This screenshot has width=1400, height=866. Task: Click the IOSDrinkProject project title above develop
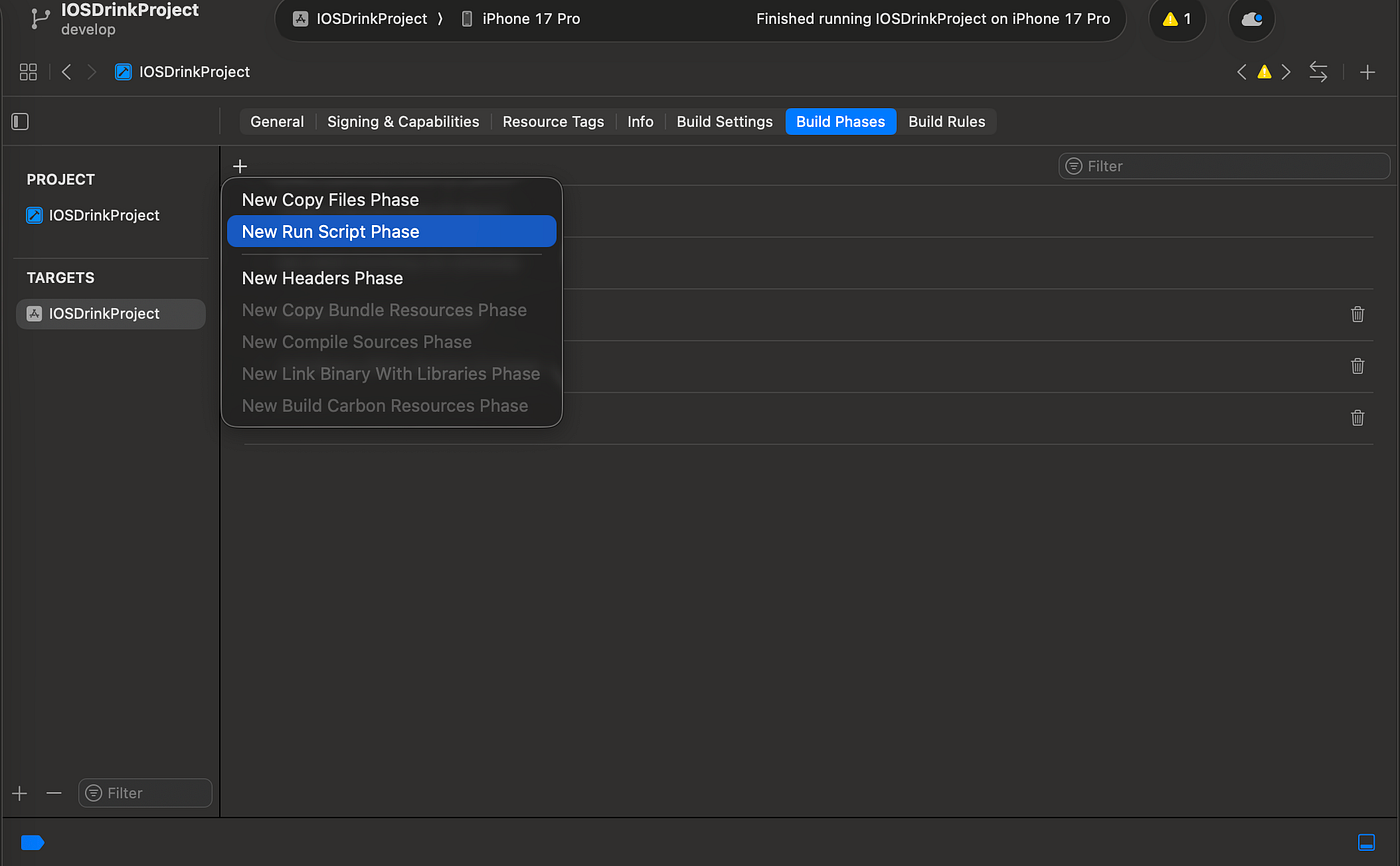point(130,10)
